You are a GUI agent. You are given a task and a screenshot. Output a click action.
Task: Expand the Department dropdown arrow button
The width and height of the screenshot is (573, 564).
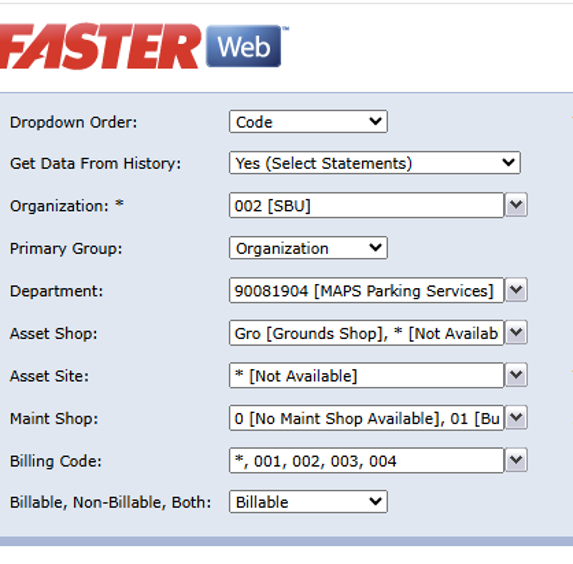(516, 290)
